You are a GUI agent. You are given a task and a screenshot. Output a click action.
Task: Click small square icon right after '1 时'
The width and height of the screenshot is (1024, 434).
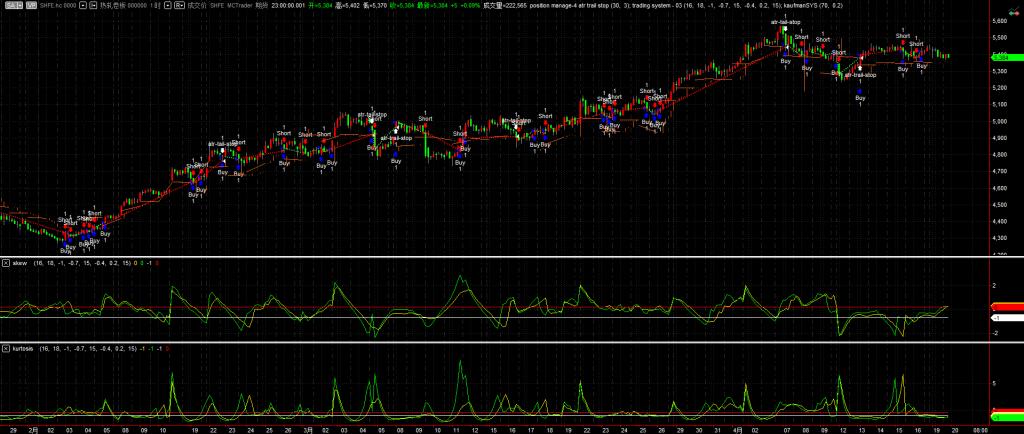(x=167, y=5)
